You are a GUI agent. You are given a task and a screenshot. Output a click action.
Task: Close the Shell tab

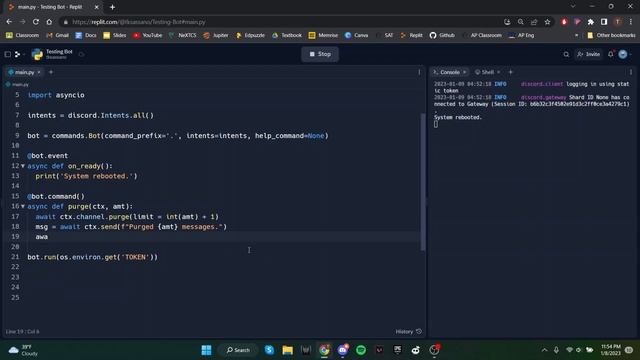point(498,72)
